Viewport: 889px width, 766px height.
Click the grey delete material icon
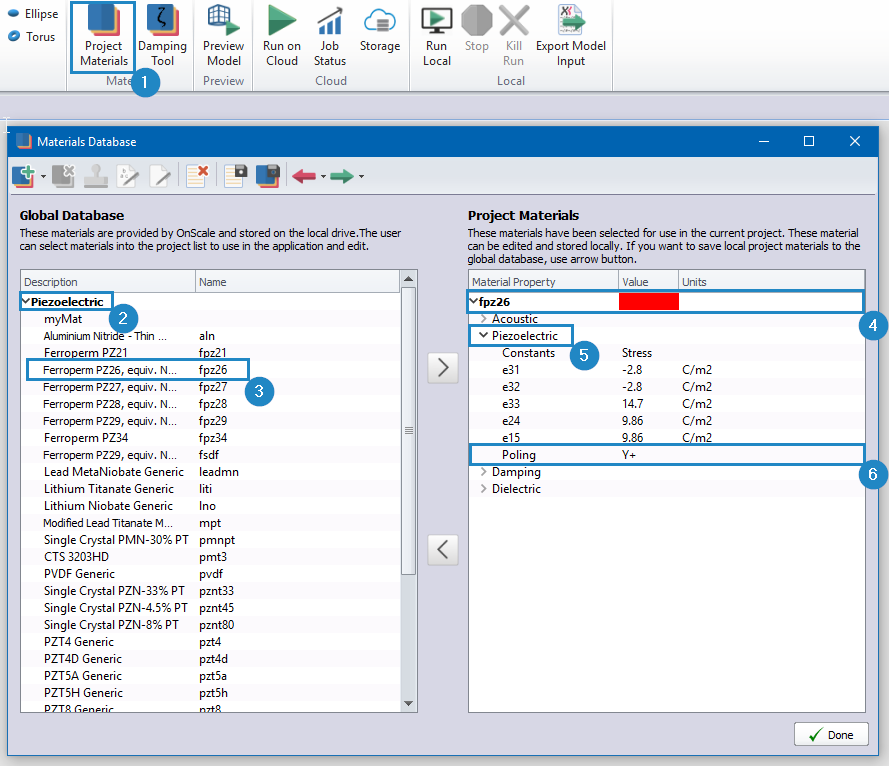tap(64, 176)
